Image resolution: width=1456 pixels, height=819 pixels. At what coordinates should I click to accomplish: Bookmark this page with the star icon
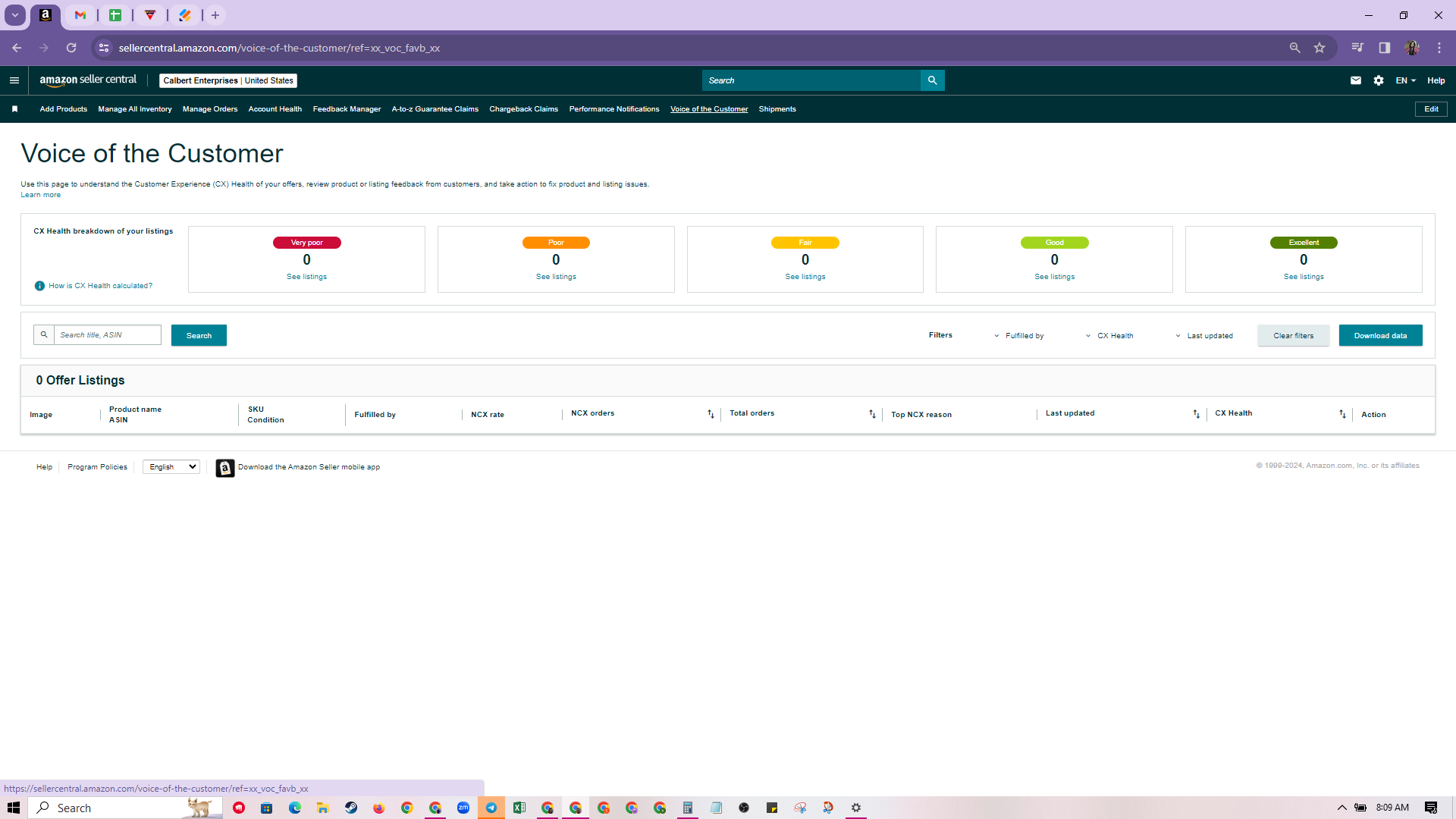tap(1319, 48)
